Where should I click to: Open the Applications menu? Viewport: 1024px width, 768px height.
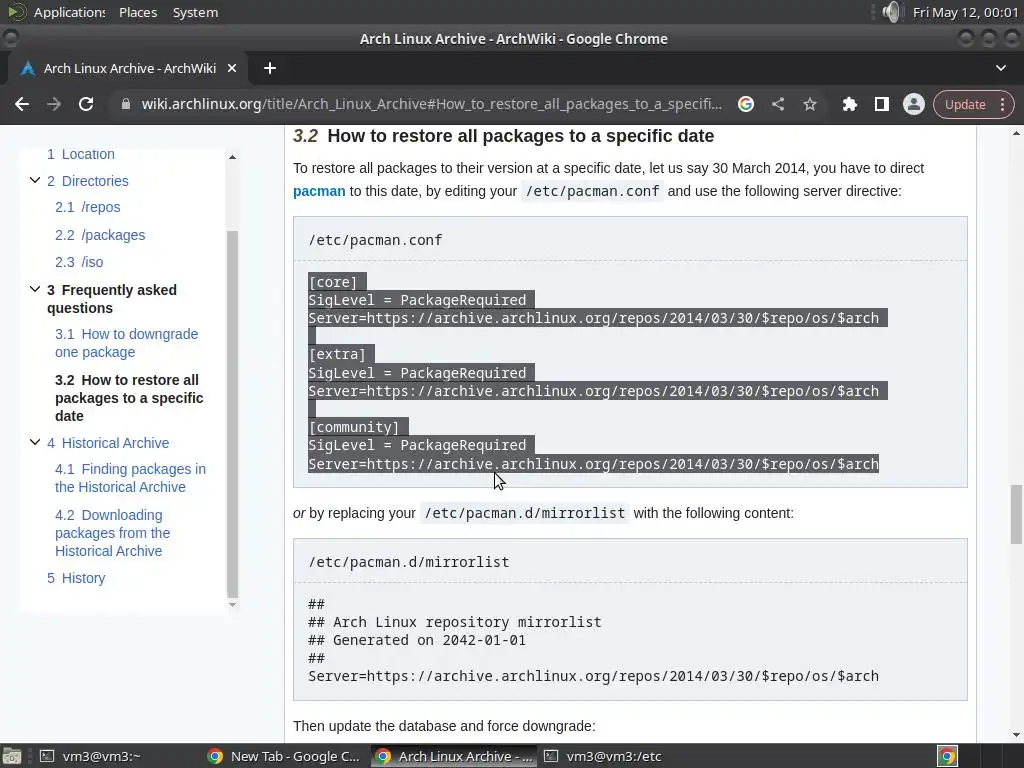tap(69, 12)
